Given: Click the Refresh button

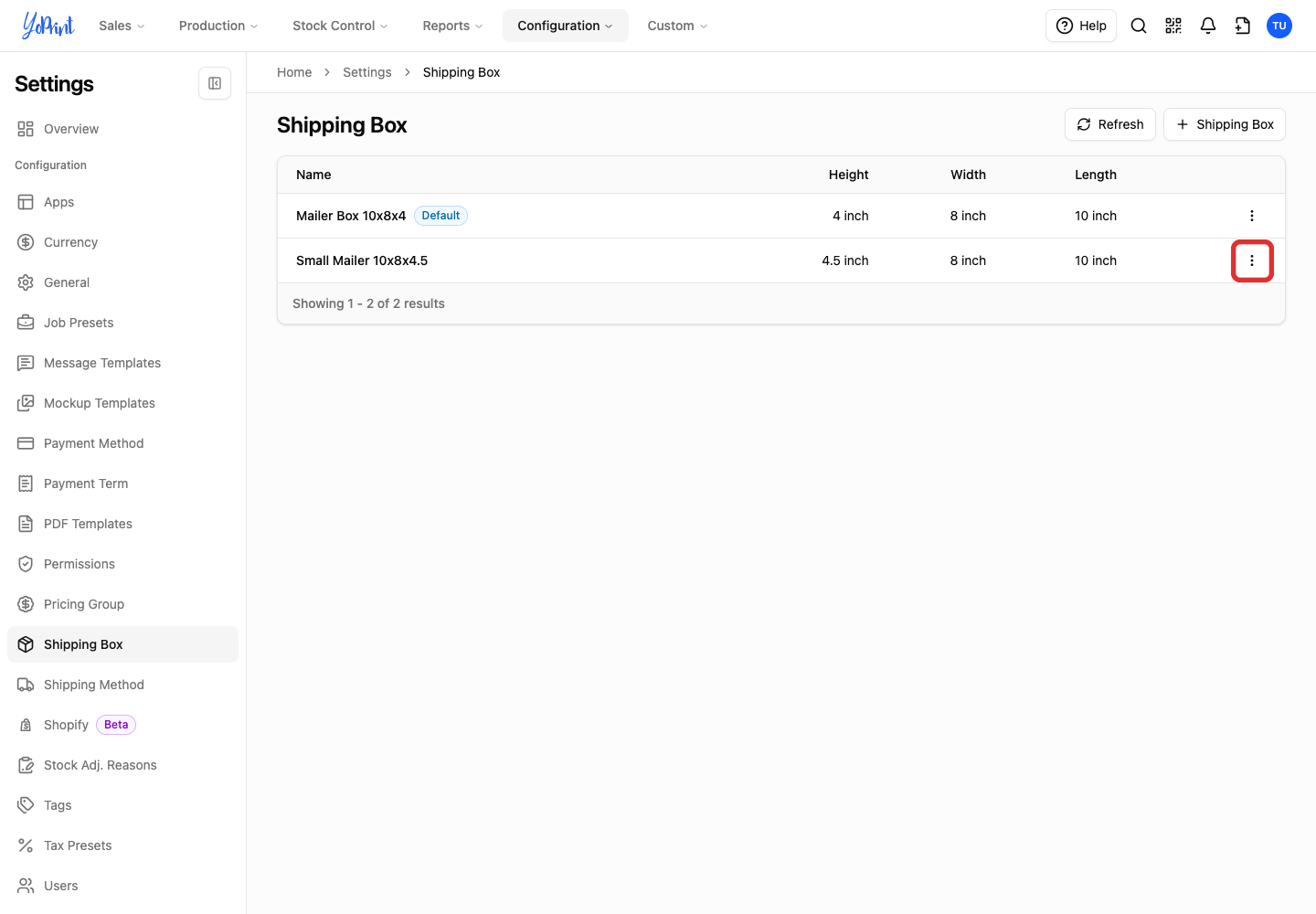Looking at the screenshot, I should coord(1110,124).
